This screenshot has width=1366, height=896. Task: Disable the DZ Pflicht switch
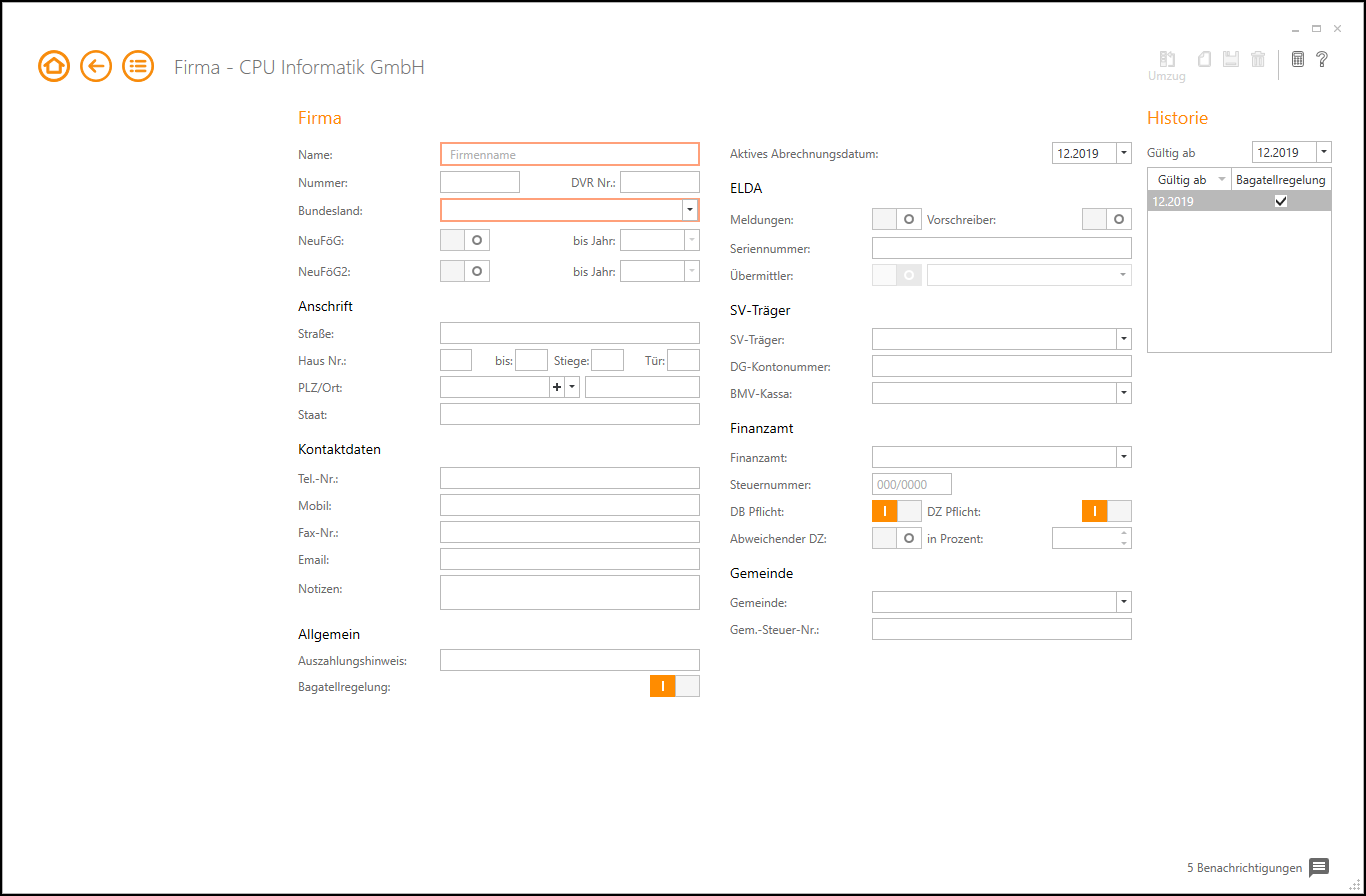(1107, 511)
